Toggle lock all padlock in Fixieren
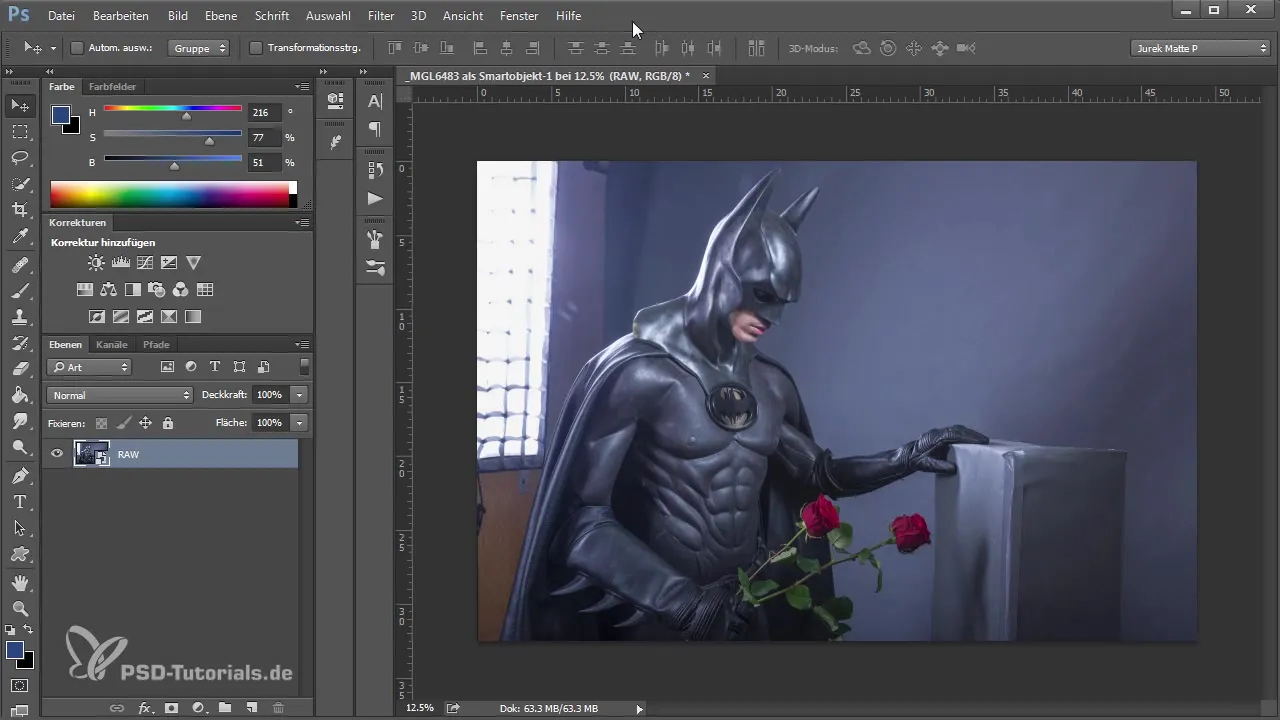Image resolution: width=1280 pixels, height=720 pixels. pyautogui.click(x=167, y=423)
